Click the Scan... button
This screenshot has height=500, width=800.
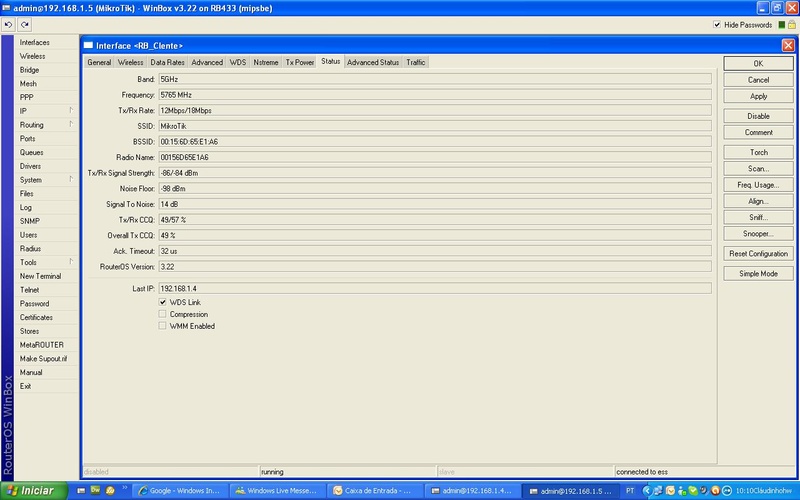click(x=758, y=168)
